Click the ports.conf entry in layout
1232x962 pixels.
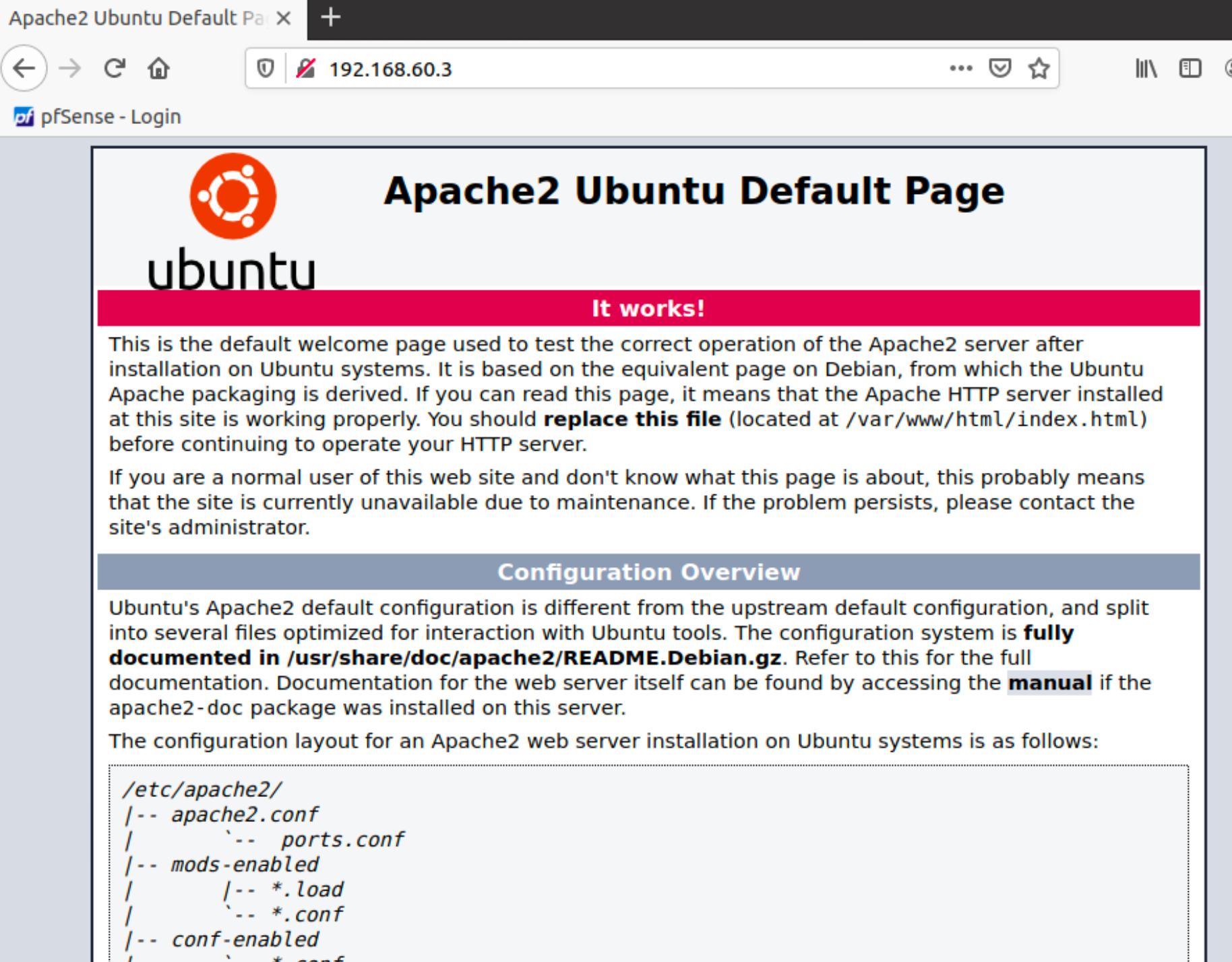(342, 839)
